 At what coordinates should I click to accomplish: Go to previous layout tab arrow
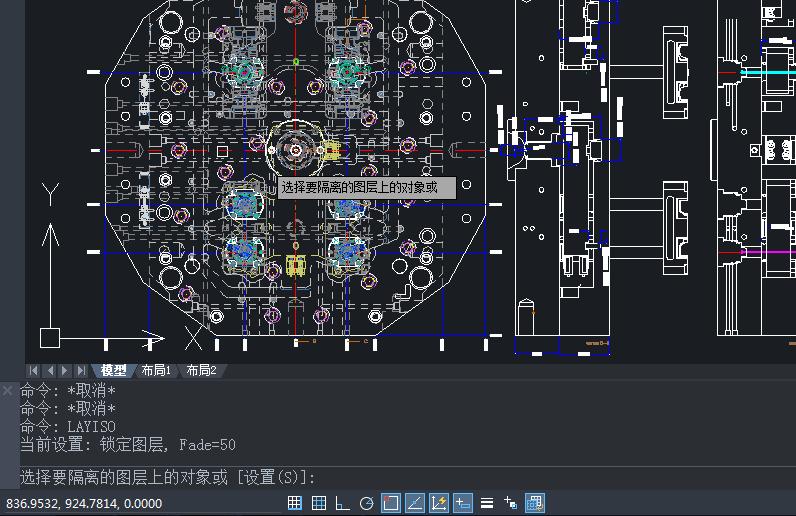click(50, 371)
